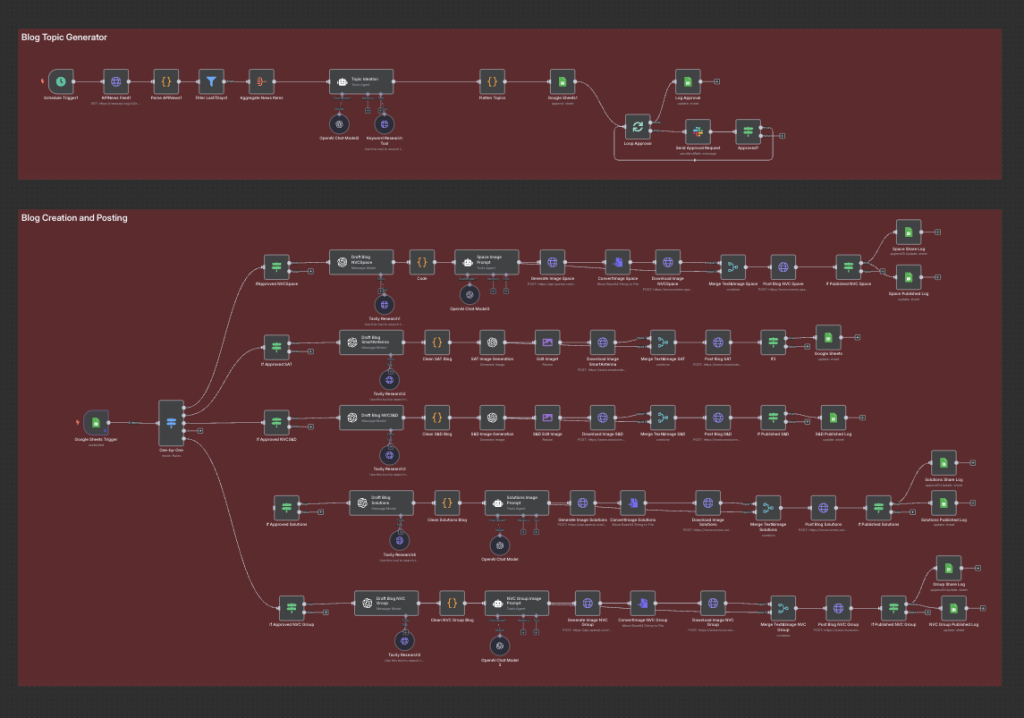Open the Keyword Research Tool node
1024x718 pixels.
tap(384, 123)
